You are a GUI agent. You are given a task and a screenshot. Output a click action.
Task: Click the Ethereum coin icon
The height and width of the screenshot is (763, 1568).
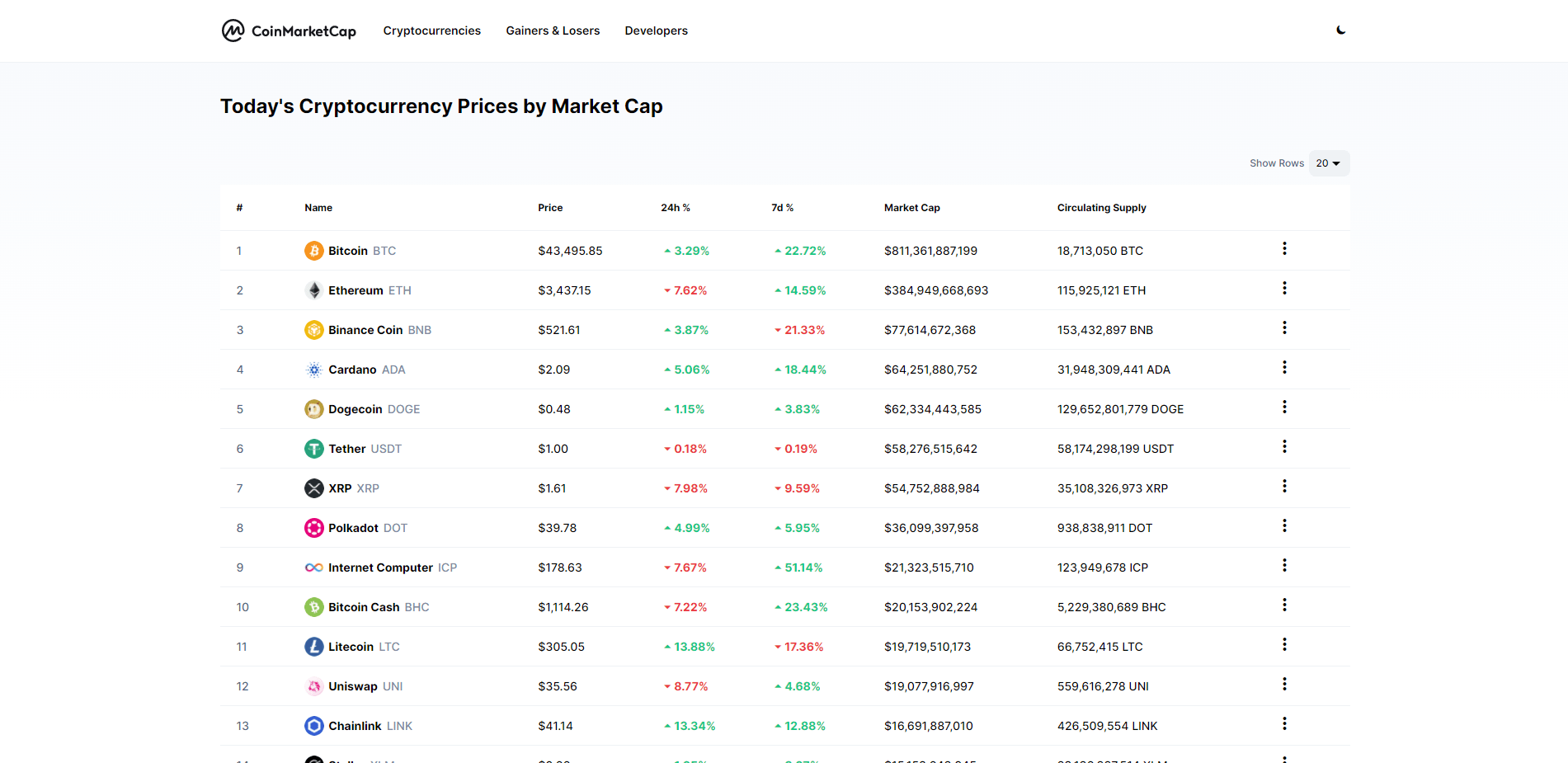[x=314, y=290]
